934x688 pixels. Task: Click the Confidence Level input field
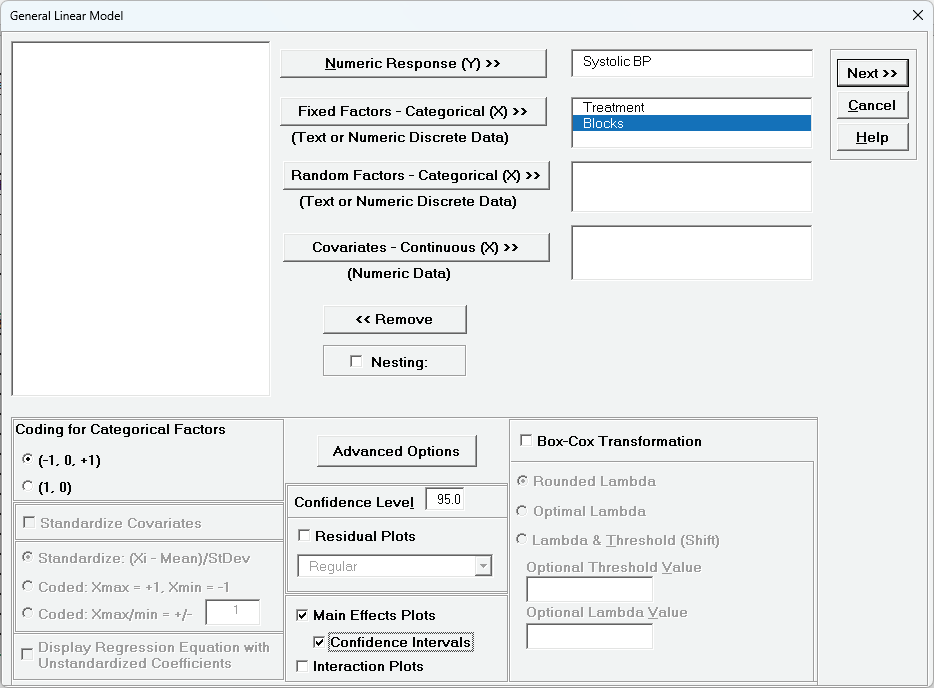[x=446, y=500]
